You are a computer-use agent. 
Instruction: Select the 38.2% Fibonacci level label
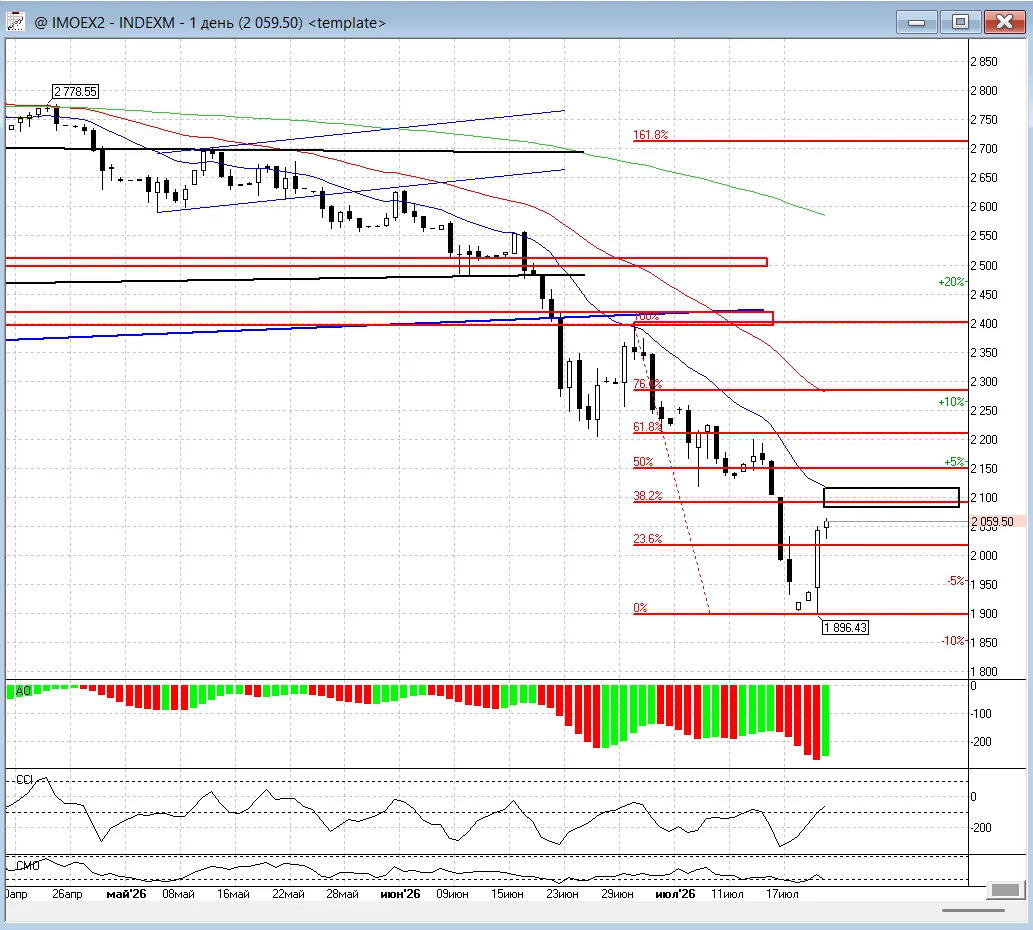(648, 495)
